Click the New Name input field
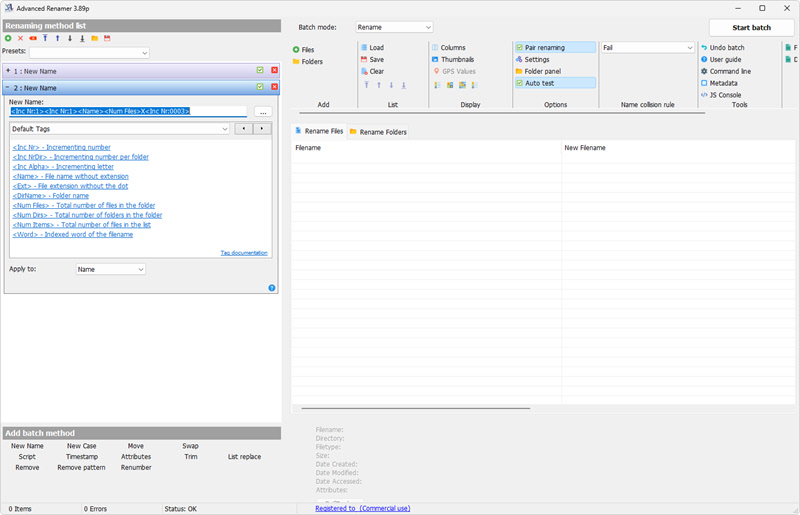This screenshot has height=515, width=800. (128, 111)
